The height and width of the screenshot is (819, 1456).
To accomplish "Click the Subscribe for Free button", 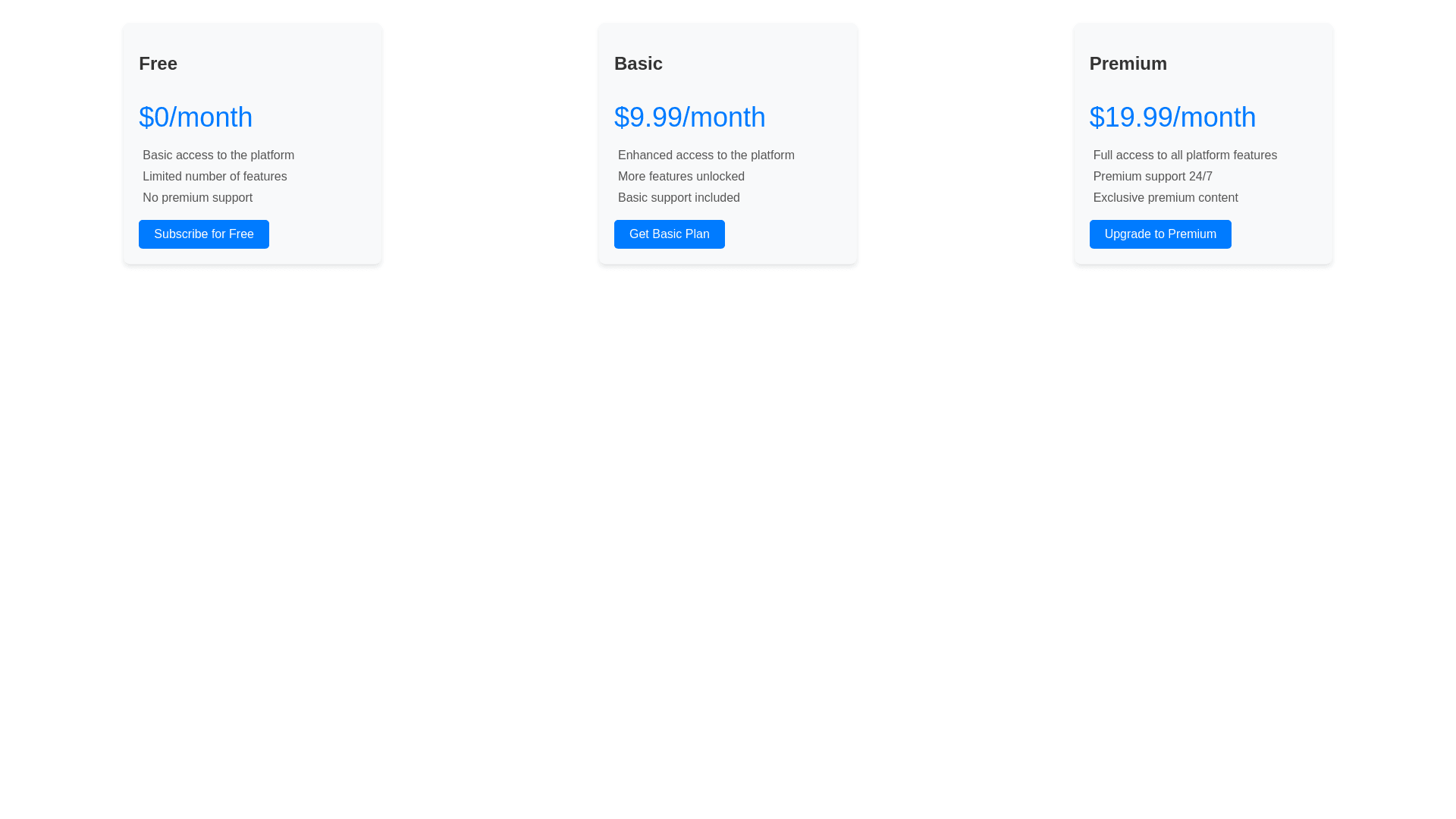I will [203, 234].
